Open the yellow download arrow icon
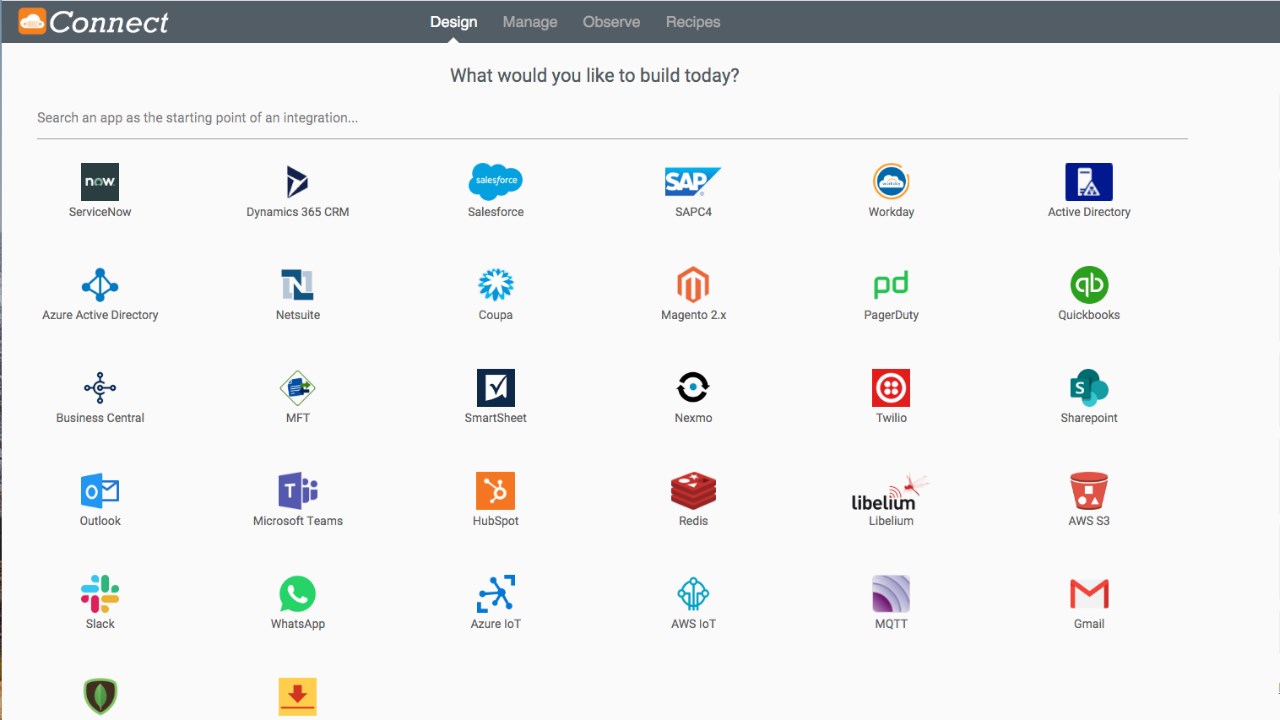Viewport: 1280px width, 720px height. point(298,697)
